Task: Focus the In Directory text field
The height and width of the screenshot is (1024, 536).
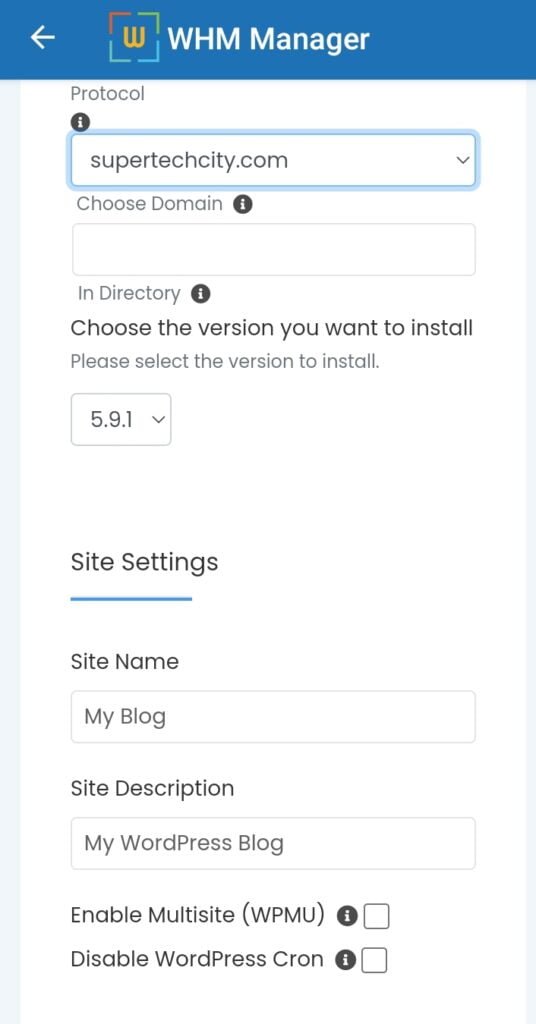Action: pyautogui.click(x=274, y=249)
